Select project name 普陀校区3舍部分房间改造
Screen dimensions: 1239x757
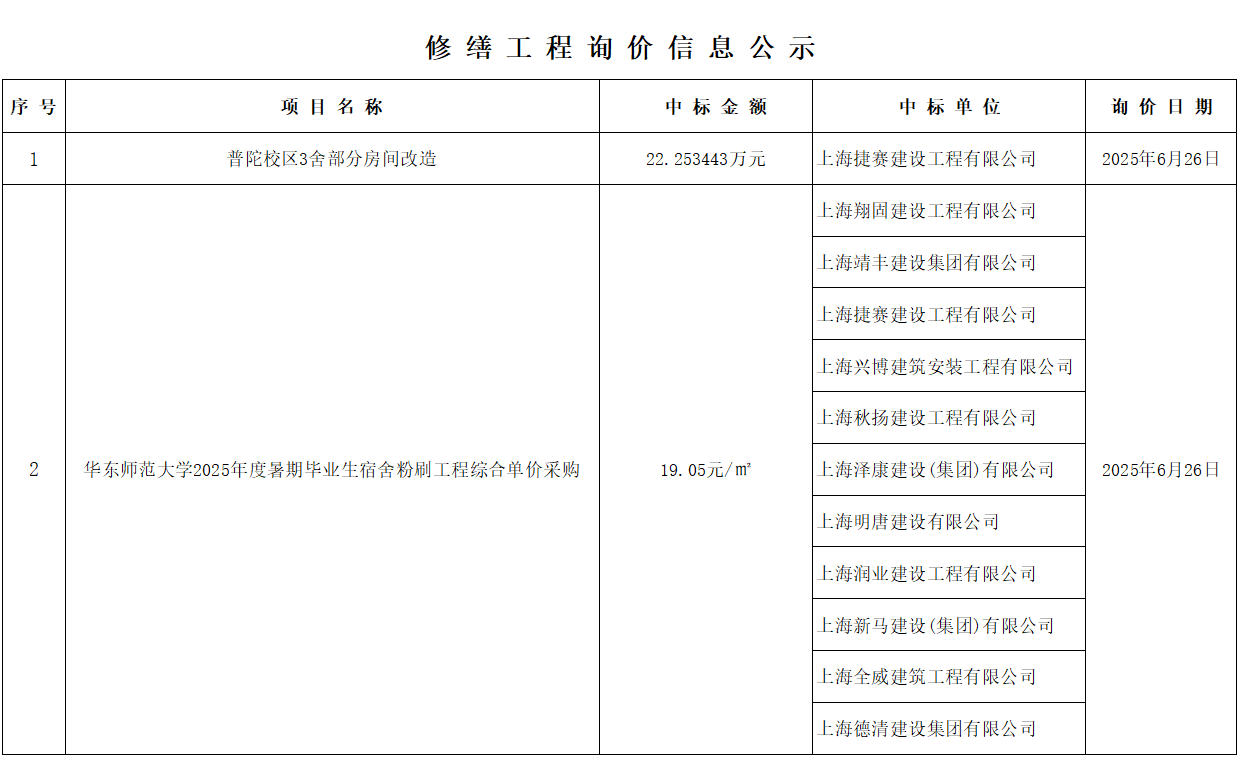[332, 158]
